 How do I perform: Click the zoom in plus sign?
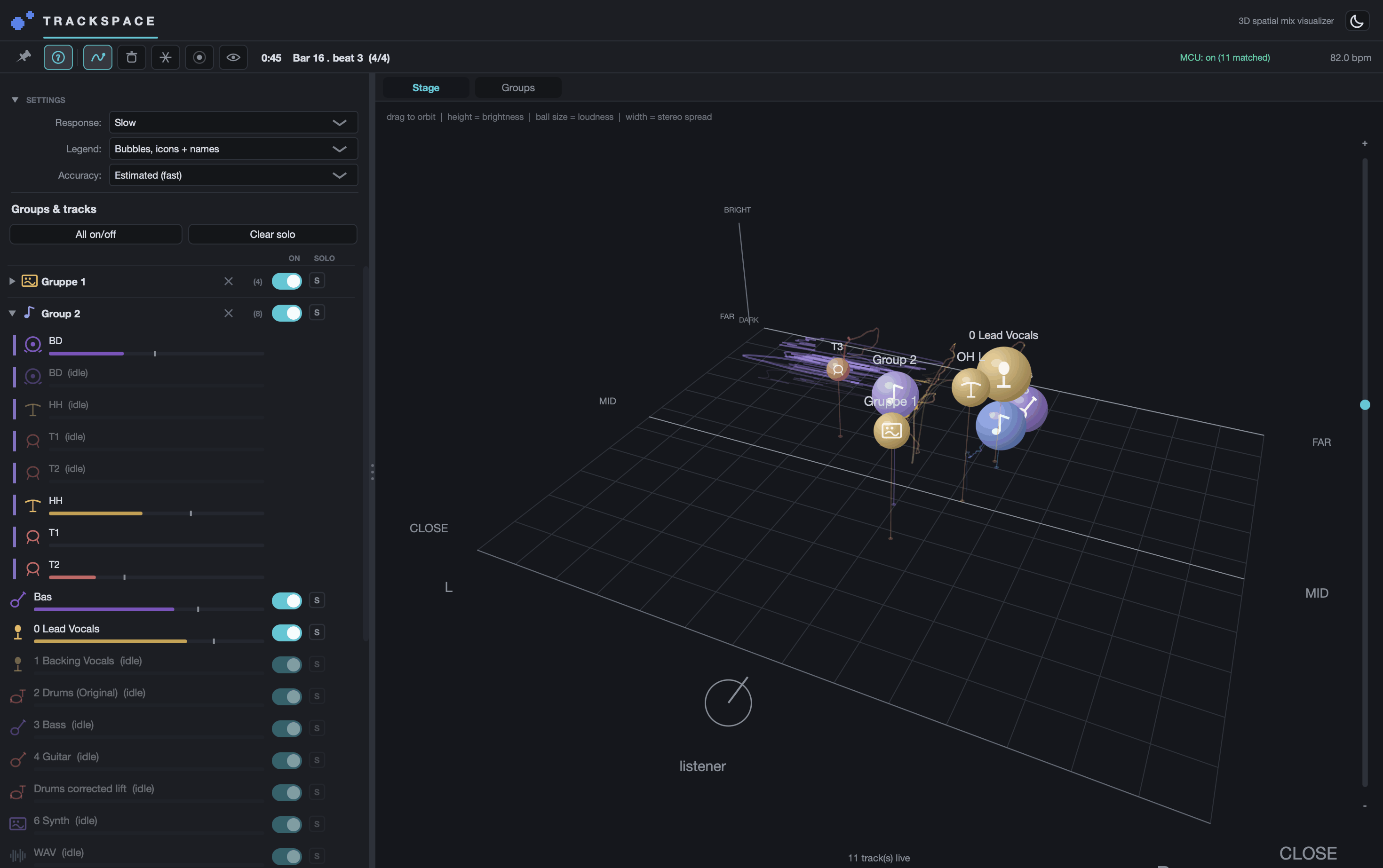pyautogui.click(x=1365, y=143)
